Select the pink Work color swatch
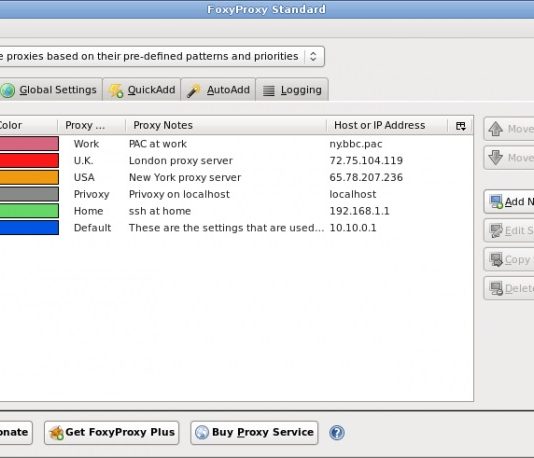 pos(29,144)
